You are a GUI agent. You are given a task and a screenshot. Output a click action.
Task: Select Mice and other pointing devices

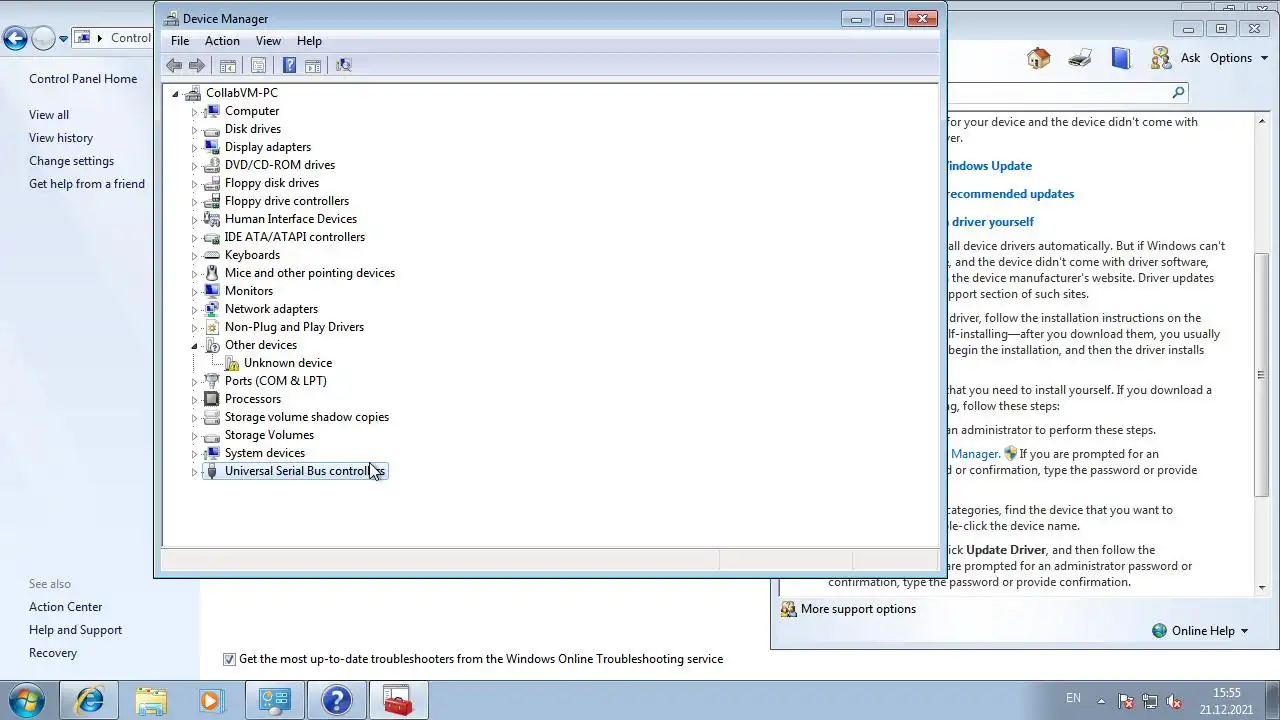click(310, 273)
